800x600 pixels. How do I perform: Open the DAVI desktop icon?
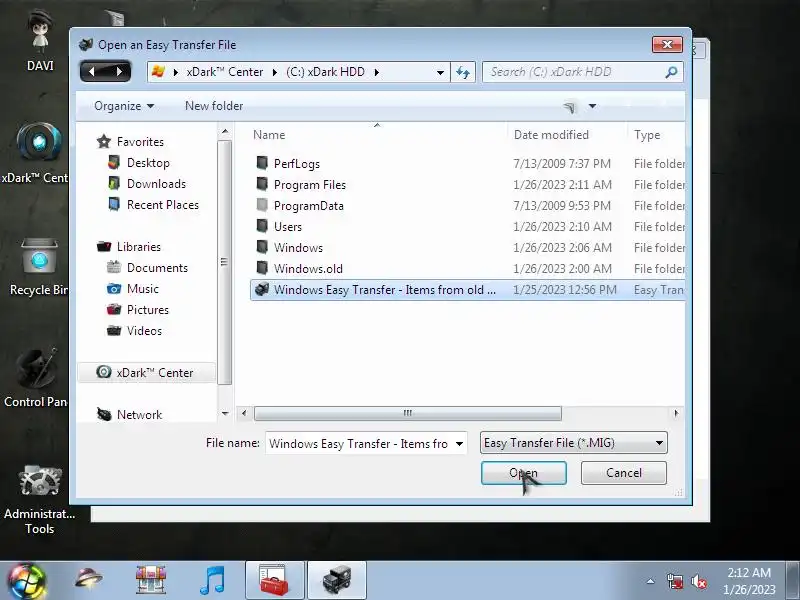40,42
